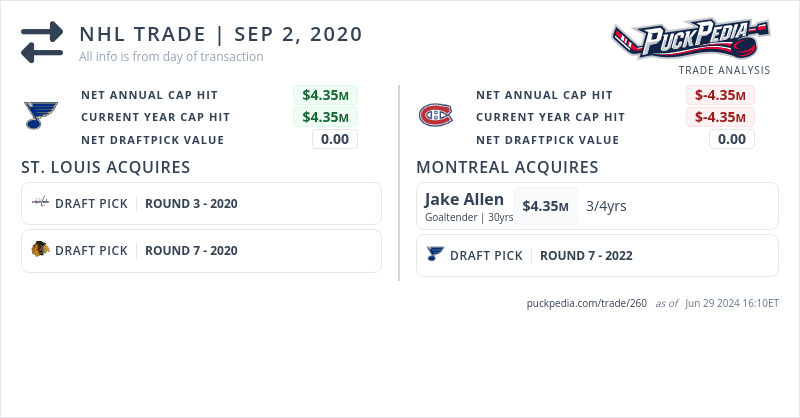800x418 pixels.
Task: Click St. Louis current year cap hit value
Action: (325, 117)
